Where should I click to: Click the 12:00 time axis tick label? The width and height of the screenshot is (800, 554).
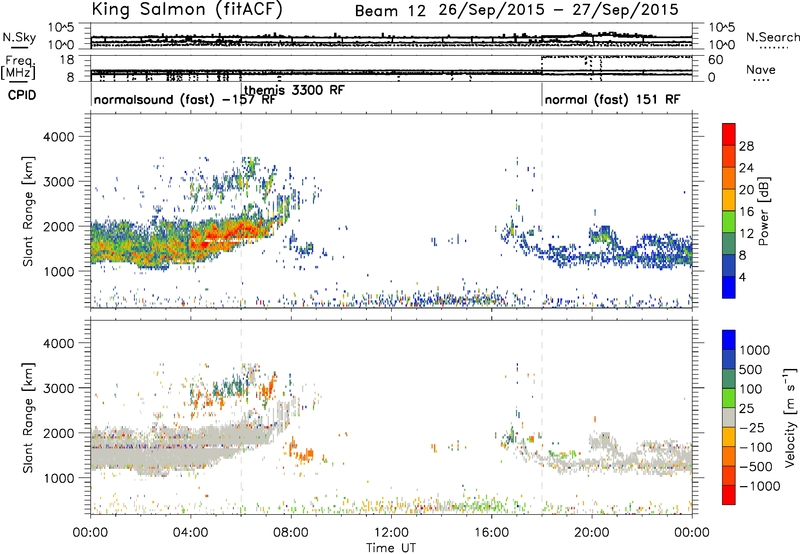coord(391,533)
